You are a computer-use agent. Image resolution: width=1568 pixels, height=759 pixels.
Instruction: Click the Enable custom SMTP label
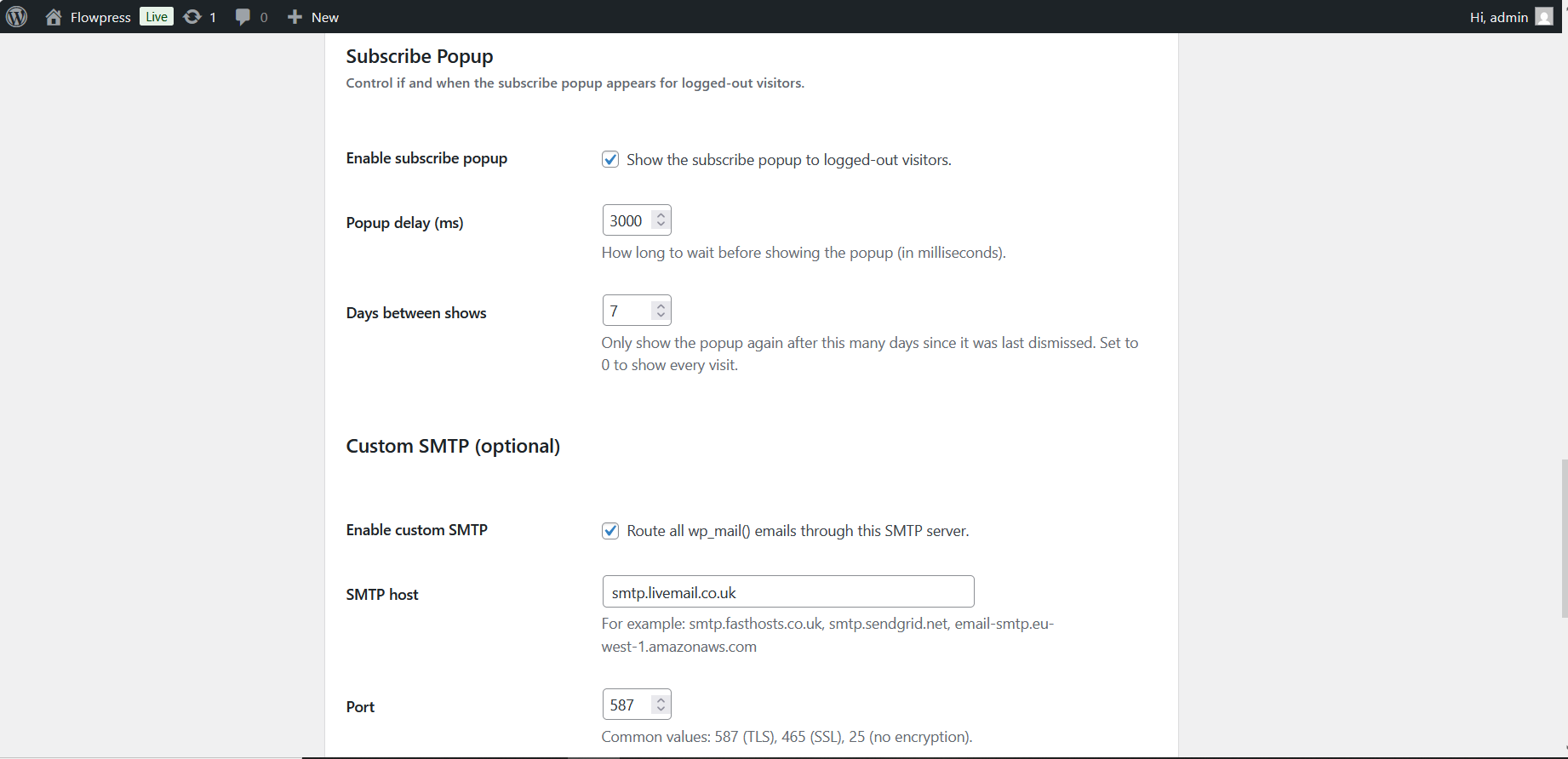tap(417, 530)
